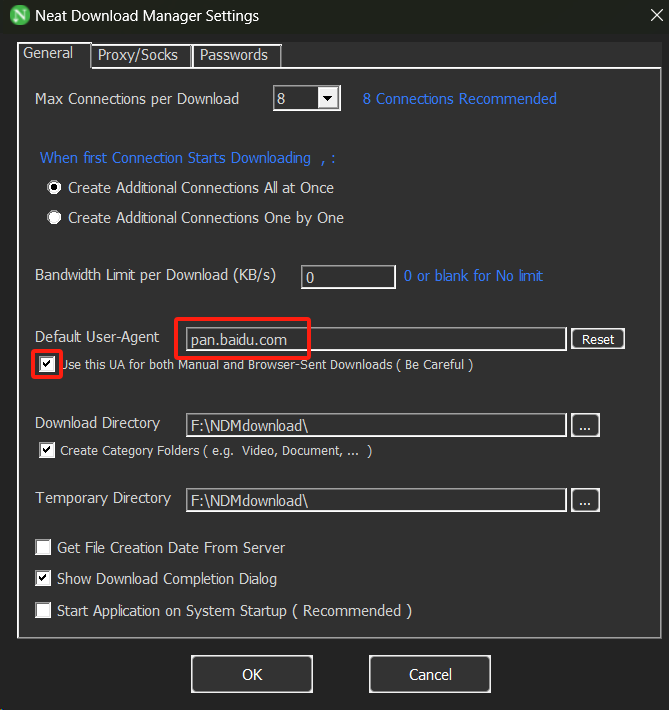This screenshot has width=669, height=710.
Task: Switch to the Proxy/Socks tab
Action: click(138, 55)
